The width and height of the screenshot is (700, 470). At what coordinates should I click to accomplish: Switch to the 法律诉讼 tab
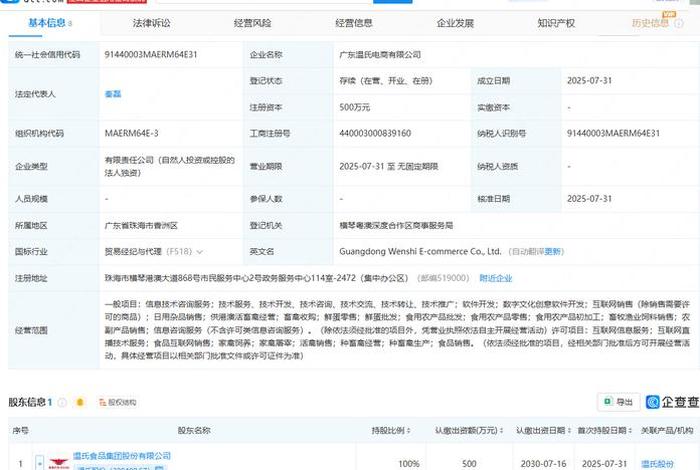pyautogui.click(x=152, y=23)
